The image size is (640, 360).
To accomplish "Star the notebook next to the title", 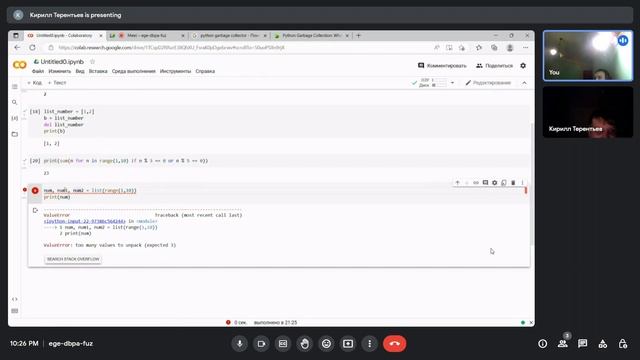I will (93, 62).
